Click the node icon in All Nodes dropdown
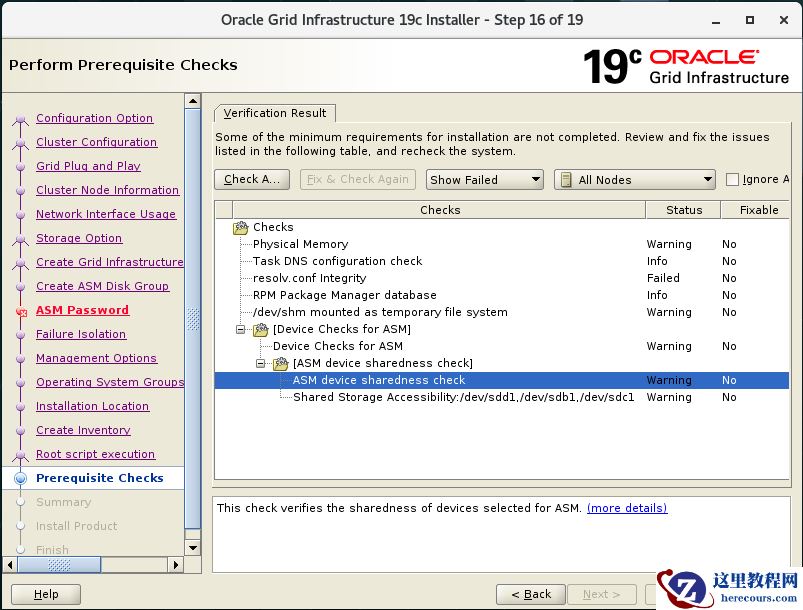This screenshot has height=610, width=803. click(x=566, y=180)
